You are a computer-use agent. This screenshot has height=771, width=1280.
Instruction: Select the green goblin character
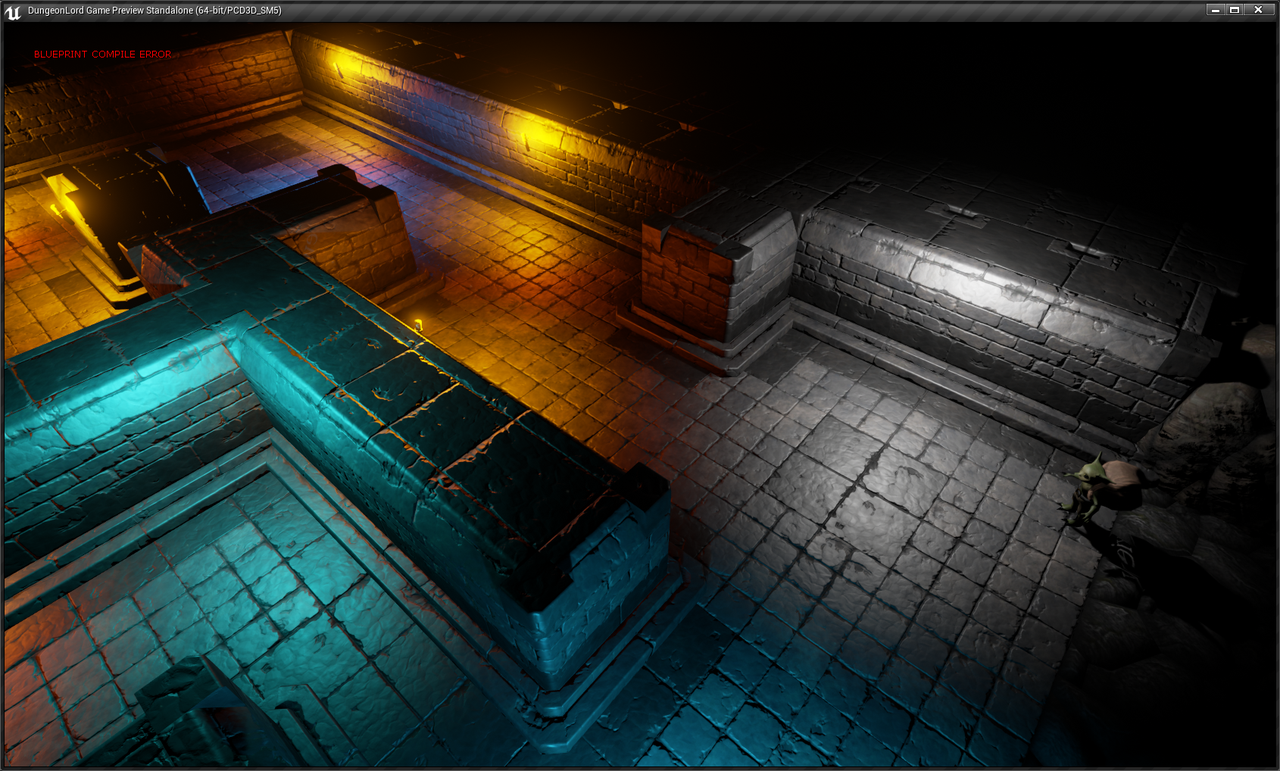pos(1085,488)
